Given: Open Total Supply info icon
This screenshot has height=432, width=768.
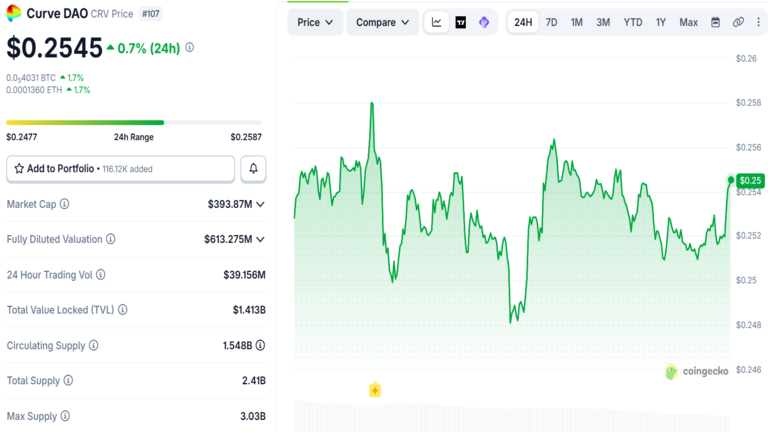Looking at the screenshot, I should 68,381.
